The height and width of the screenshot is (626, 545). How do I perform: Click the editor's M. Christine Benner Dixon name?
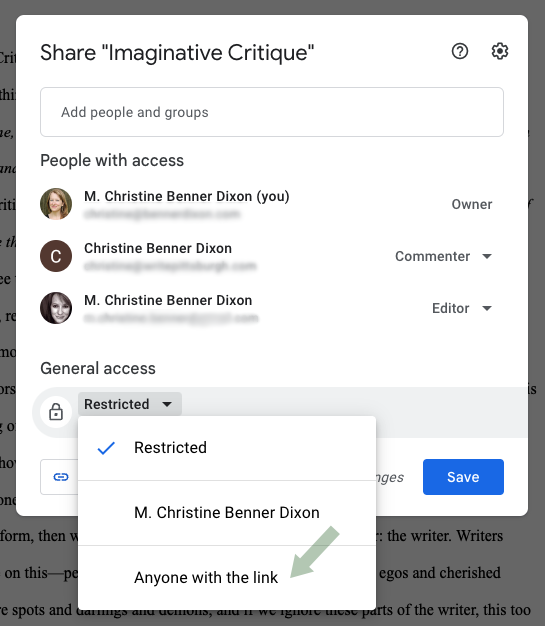coord(168,300)
